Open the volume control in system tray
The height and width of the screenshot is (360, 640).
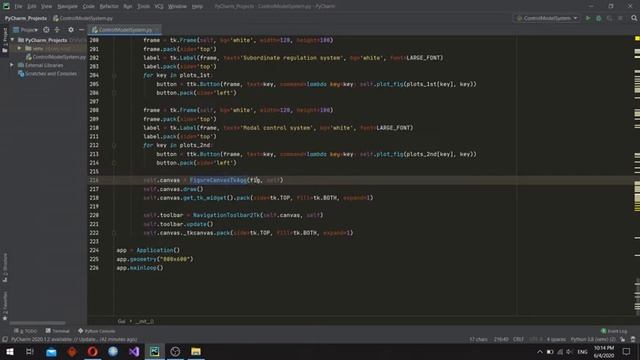coord(569,351)
